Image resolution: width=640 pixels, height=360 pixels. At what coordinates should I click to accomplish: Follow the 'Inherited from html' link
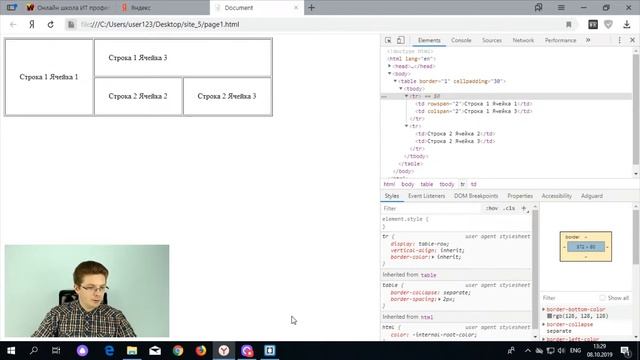click(427, 317)
